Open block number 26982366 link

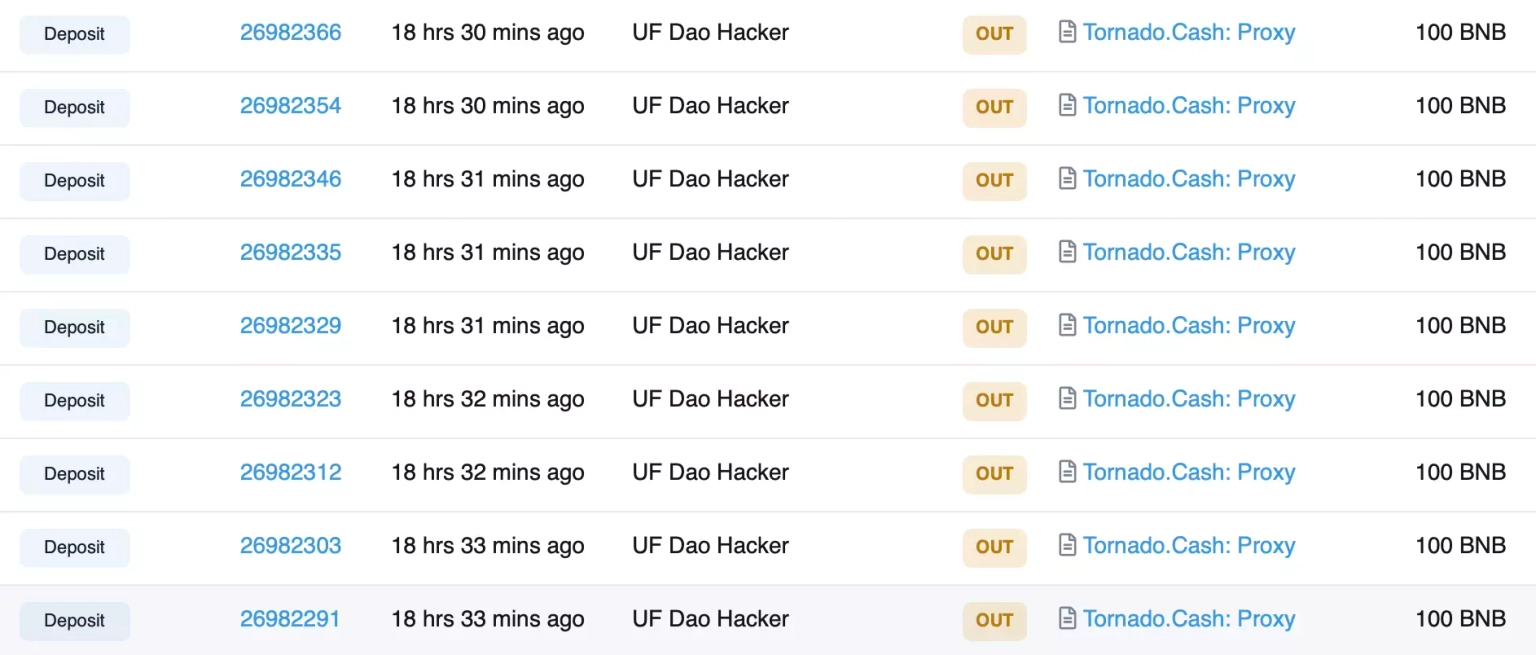pos(290,32)
